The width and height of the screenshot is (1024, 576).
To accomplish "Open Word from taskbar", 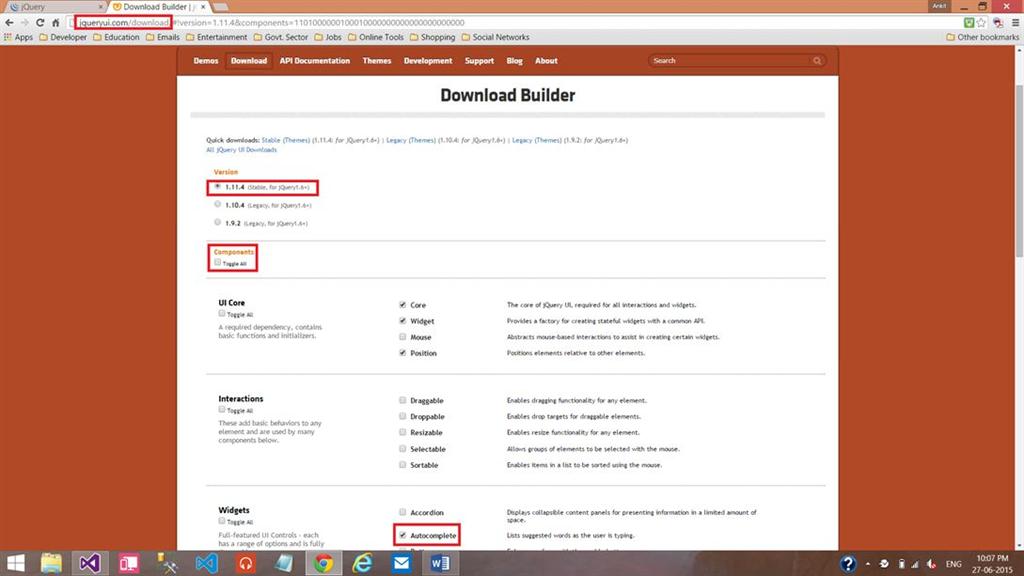I will pos(440,563).
